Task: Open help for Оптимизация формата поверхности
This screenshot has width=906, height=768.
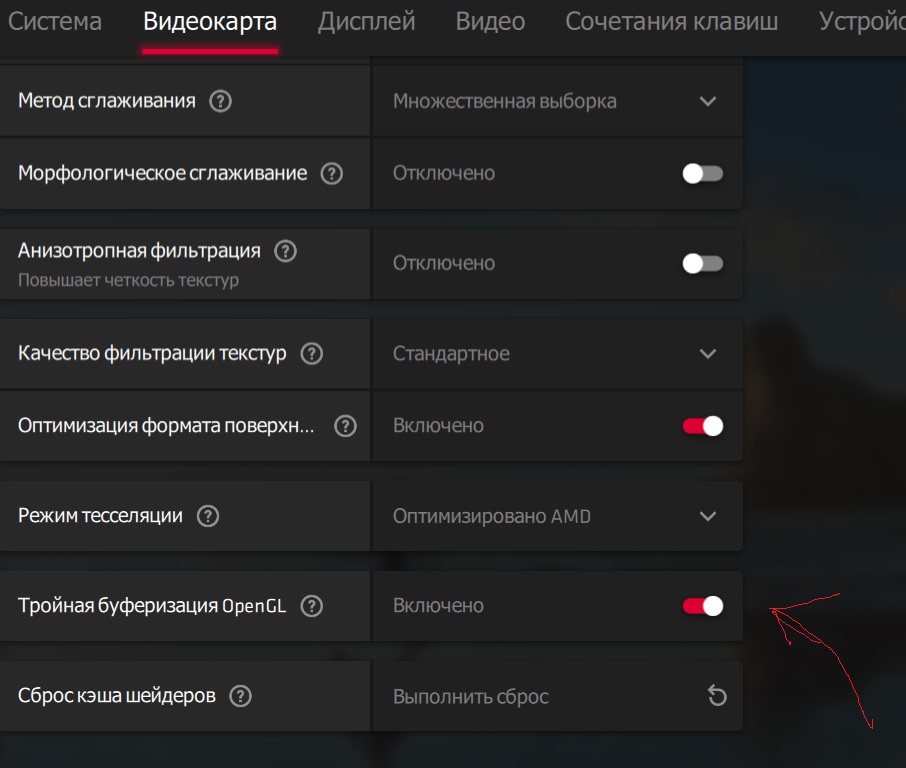Action: pos(345,426)
